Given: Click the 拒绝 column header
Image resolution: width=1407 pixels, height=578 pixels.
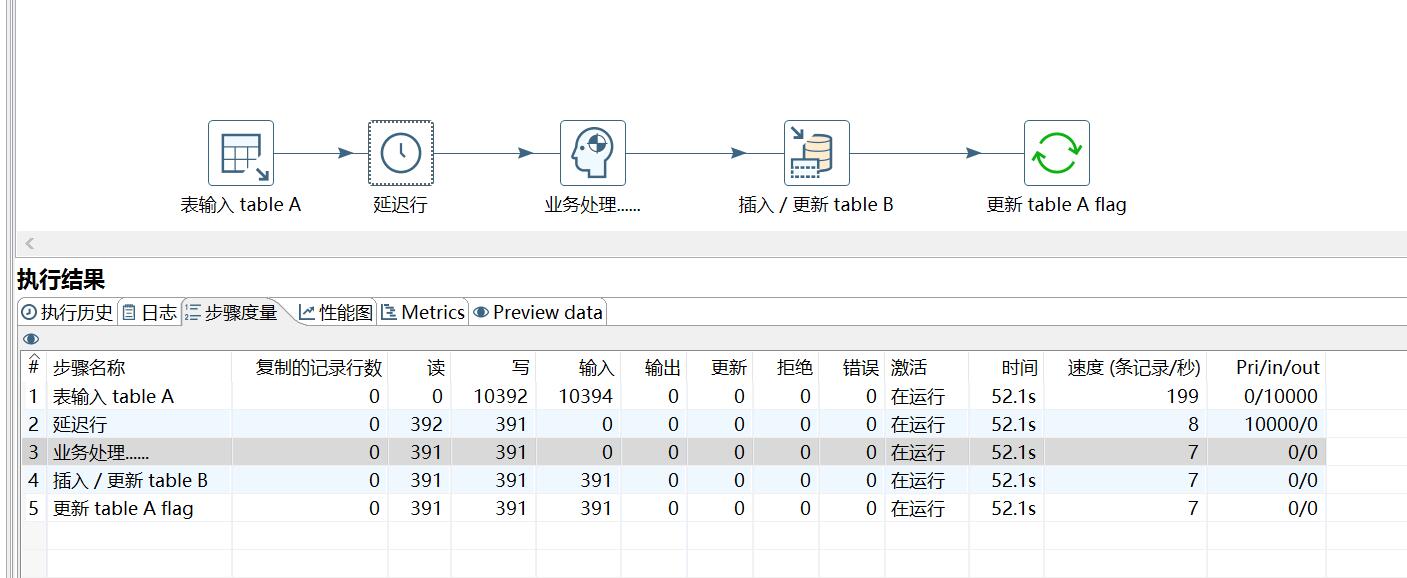Looking at the screenshot, I should pyautogui.click(x=785, y=367).
